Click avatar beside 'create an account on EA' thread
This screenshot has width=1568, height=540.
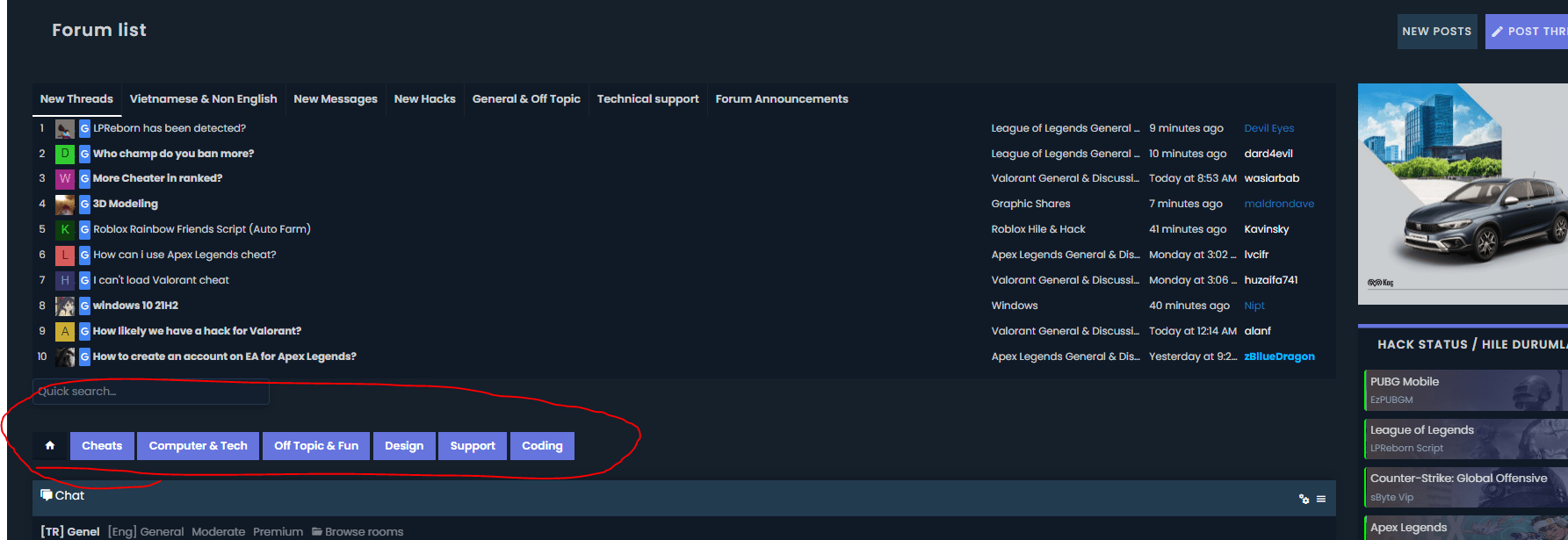65,357
